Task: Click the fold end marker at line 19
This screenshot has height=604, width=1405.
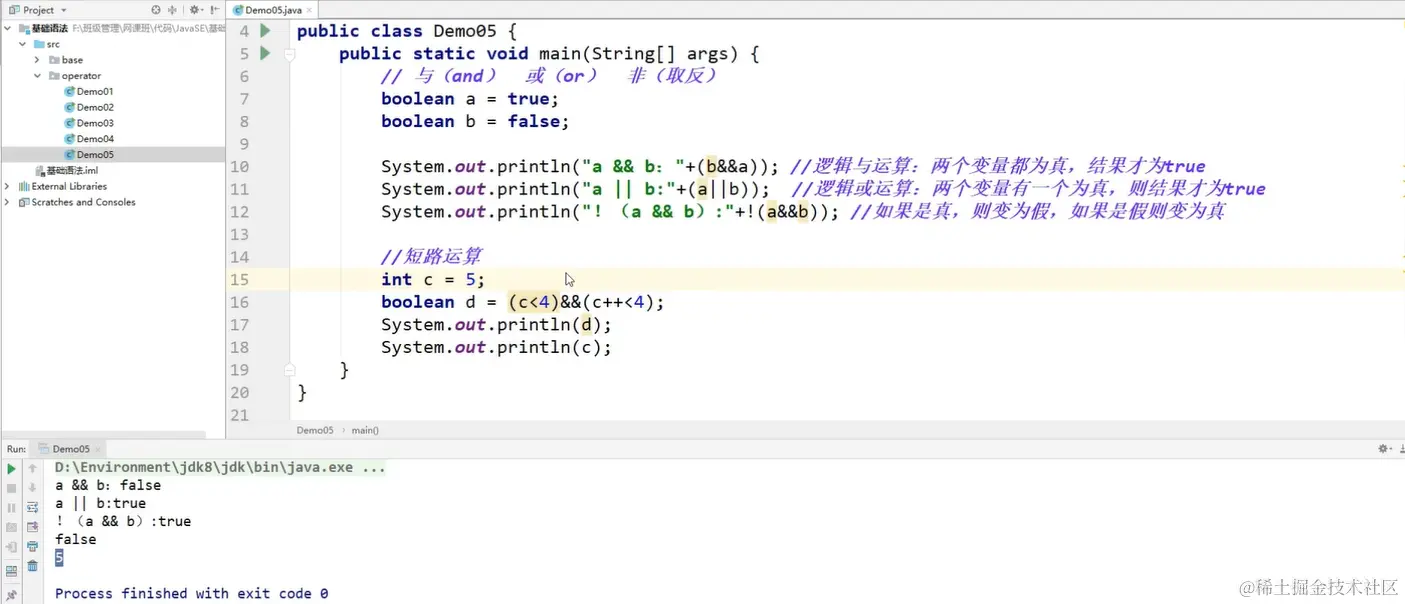Action: pyautogui.click(x=290, y=369)
